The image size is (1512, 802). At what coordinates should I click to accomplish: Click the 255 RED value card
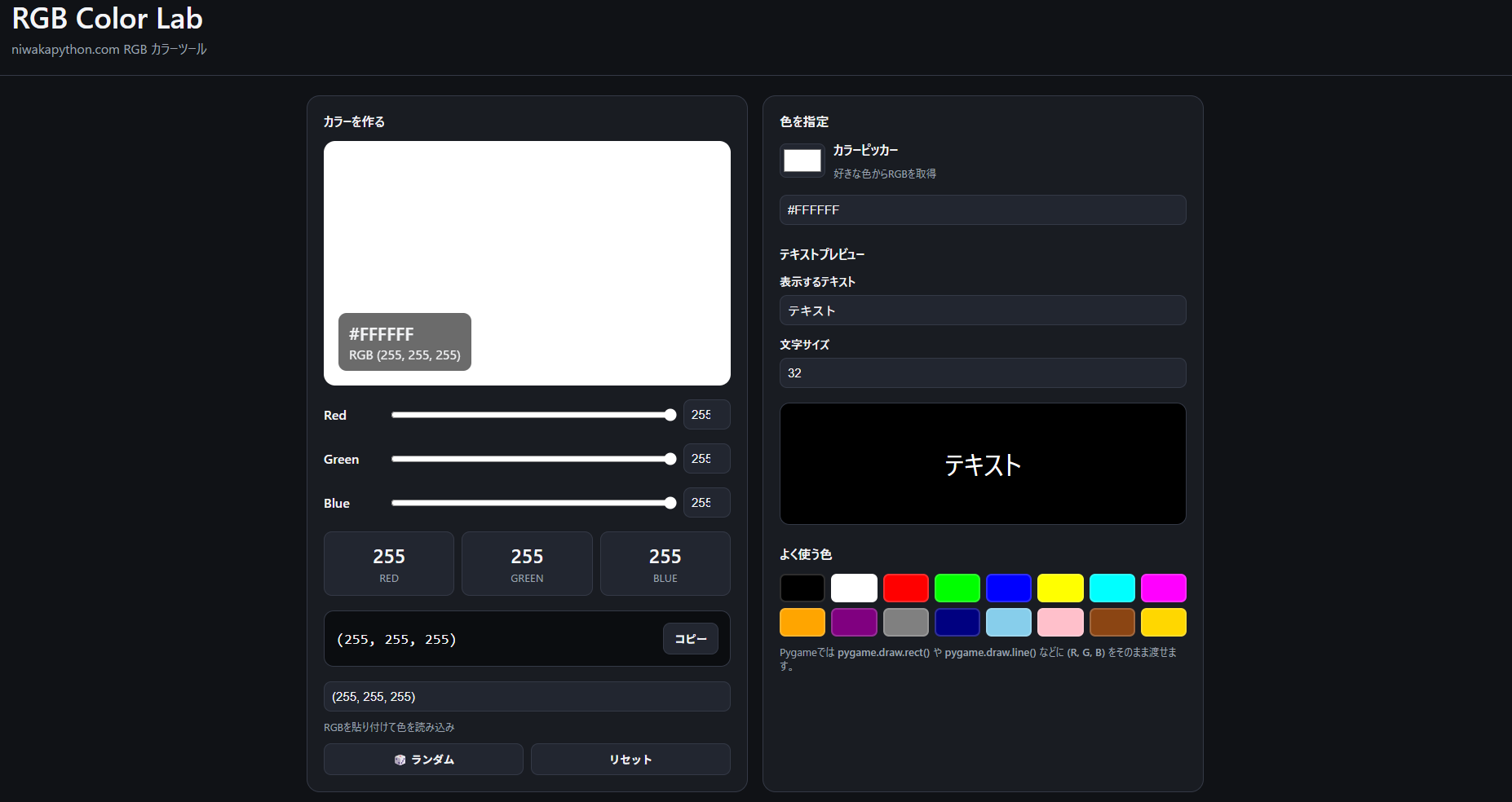(x=389, y=564)
